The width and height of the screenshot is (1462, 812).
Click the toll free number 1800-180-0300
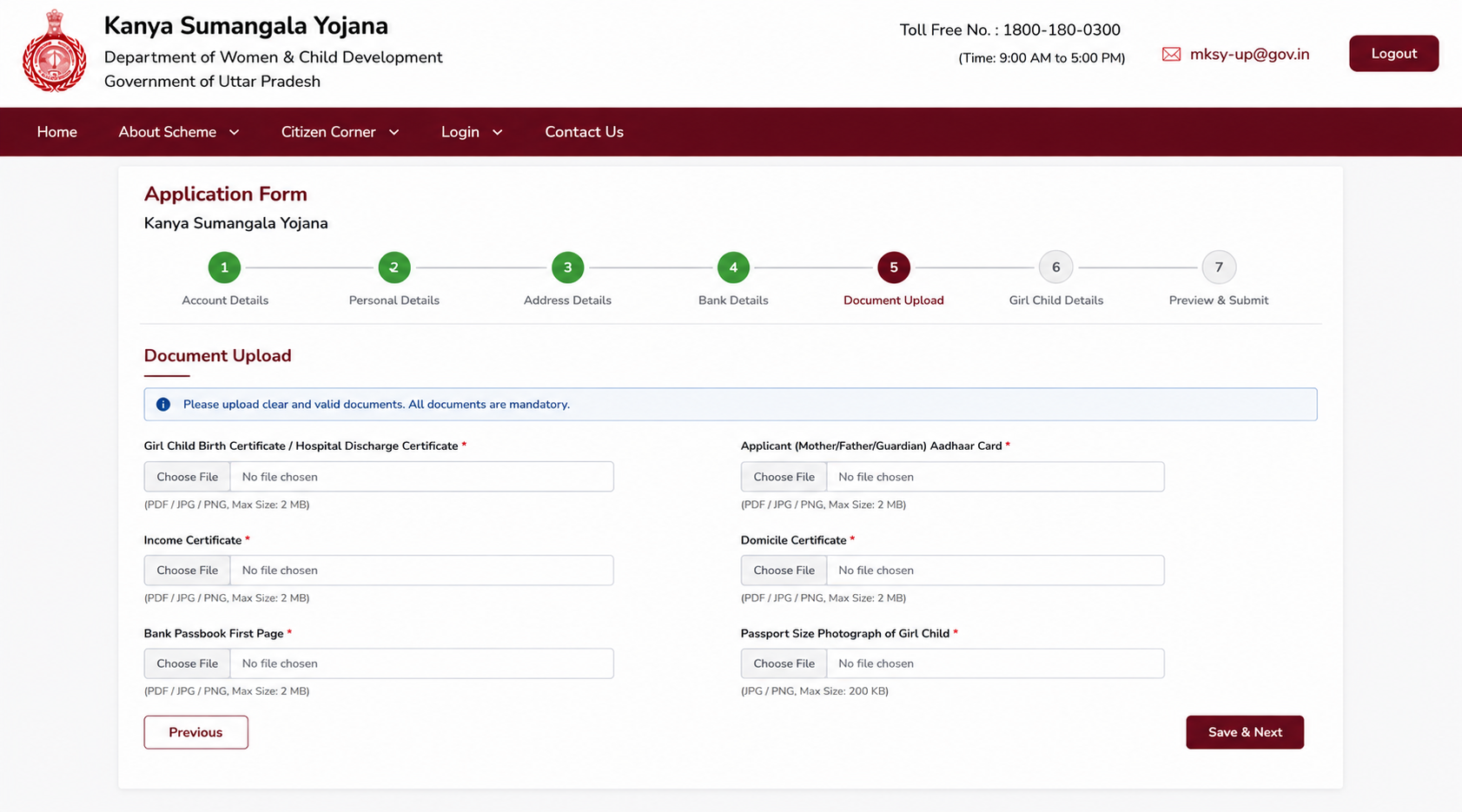click(1062, 30)
